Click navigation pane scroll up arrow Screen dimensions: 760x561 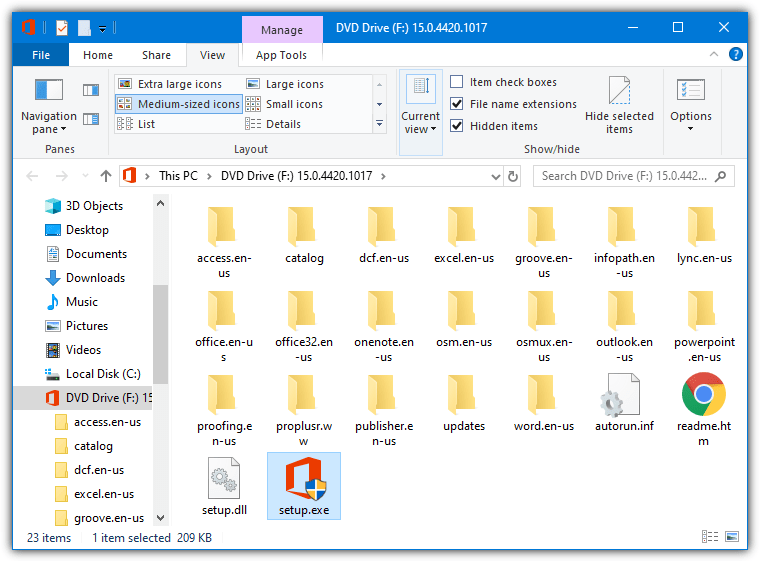160,203
